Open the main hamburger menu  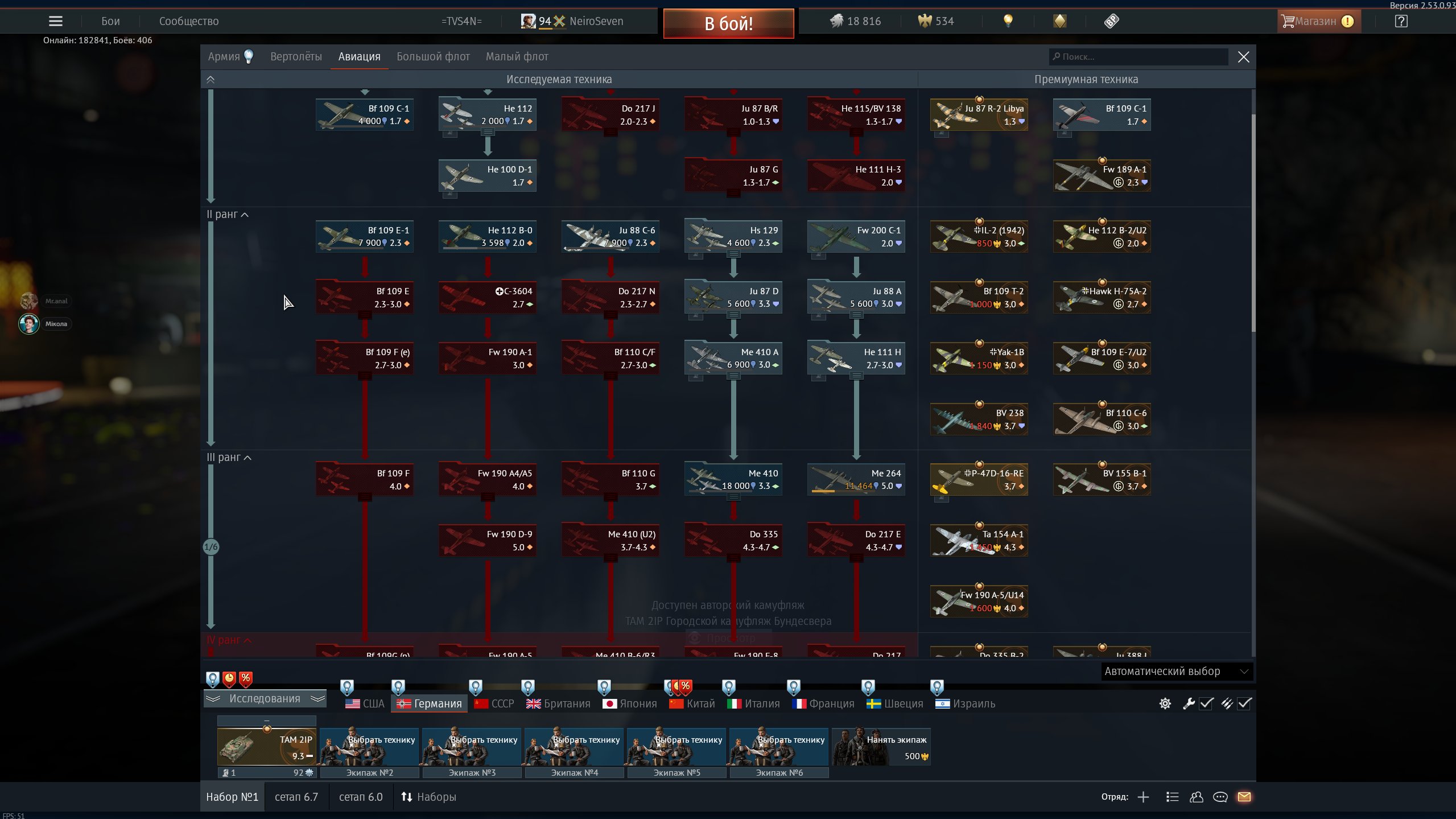pos(55,21)
